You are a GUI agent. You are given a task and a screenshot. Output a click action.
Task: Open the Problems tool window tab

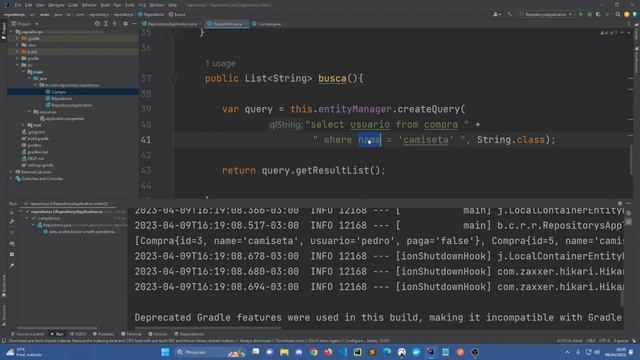(x=103, y=334)
